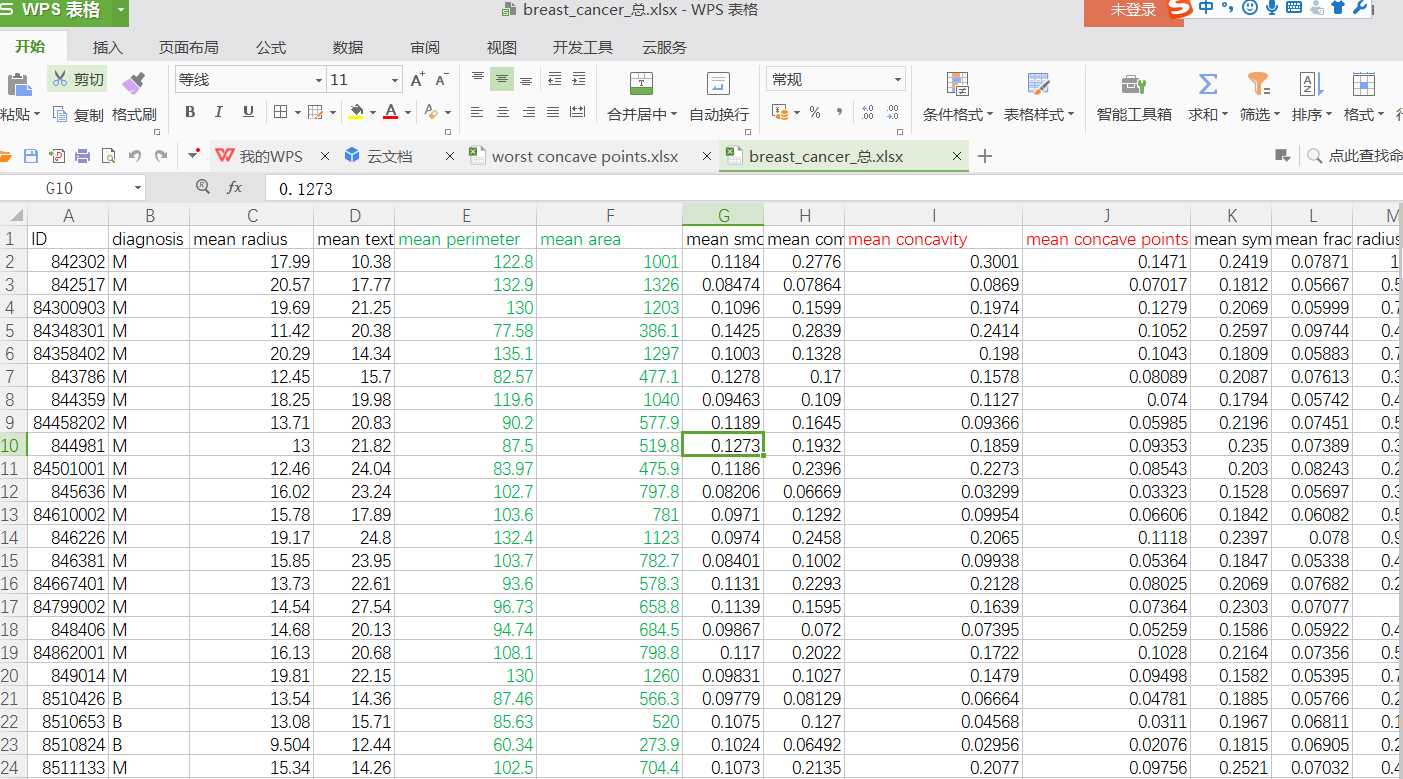
Task: Open the Name Box G10 dropdown arrow
Action: click(x=137, y=188)
